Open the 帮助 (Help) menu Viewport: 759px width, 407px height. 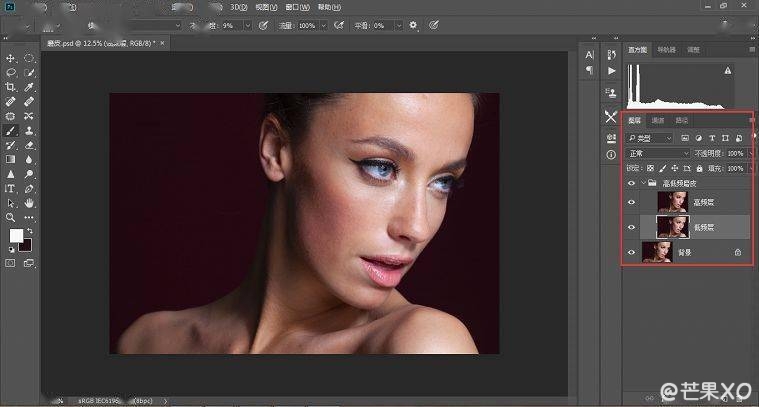329,7
